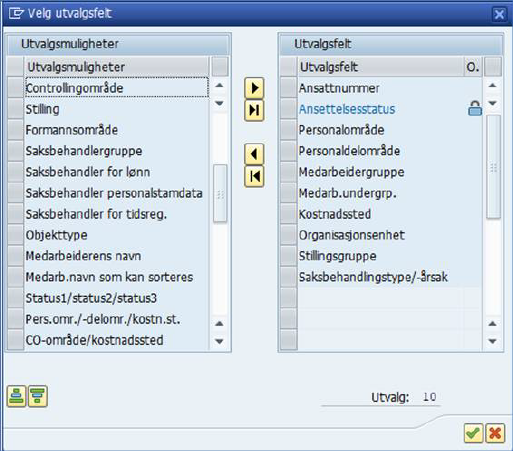Move selected field left with single arrow
Screen dimensions: 513x451
[x=254, y=154]
